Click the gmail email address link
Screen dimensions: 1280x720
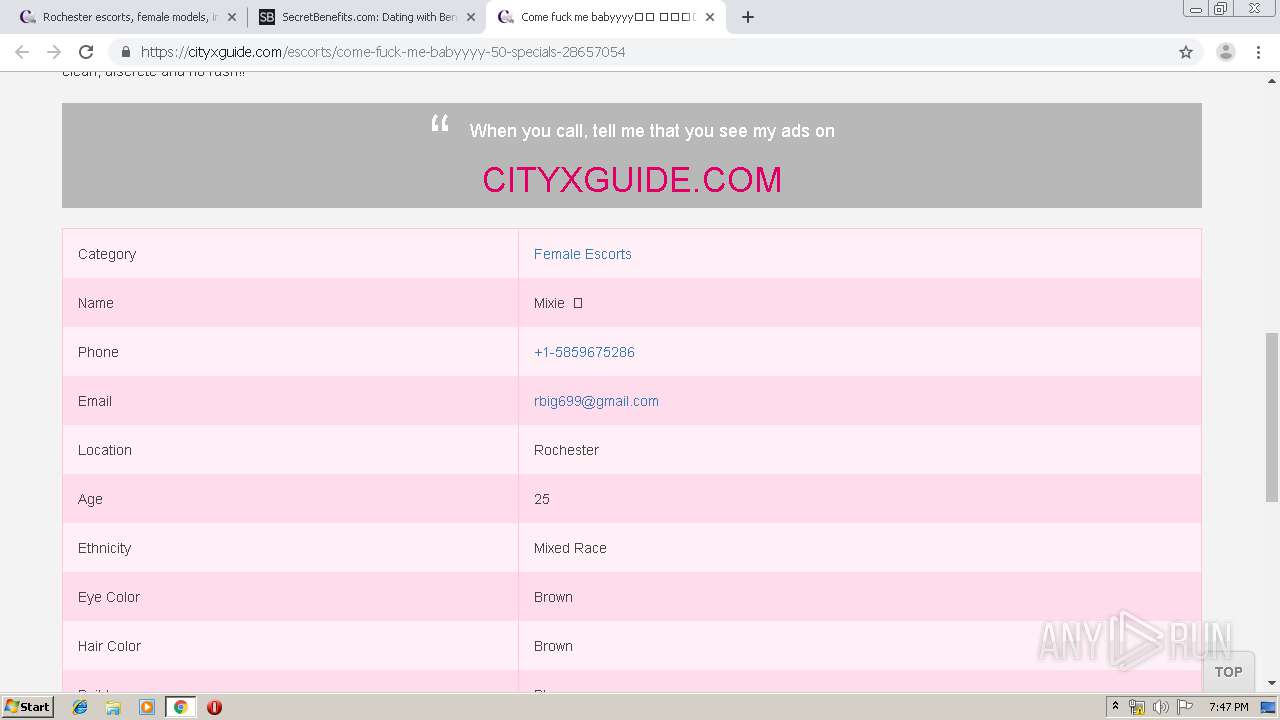(596, 401)
